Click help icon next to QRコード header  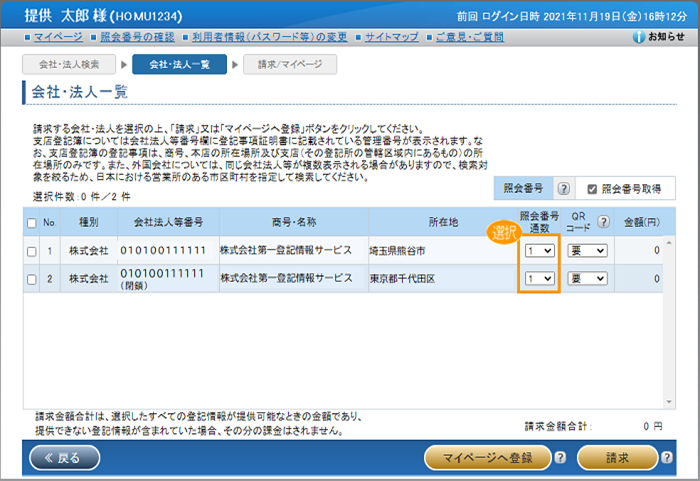[603, 221]
